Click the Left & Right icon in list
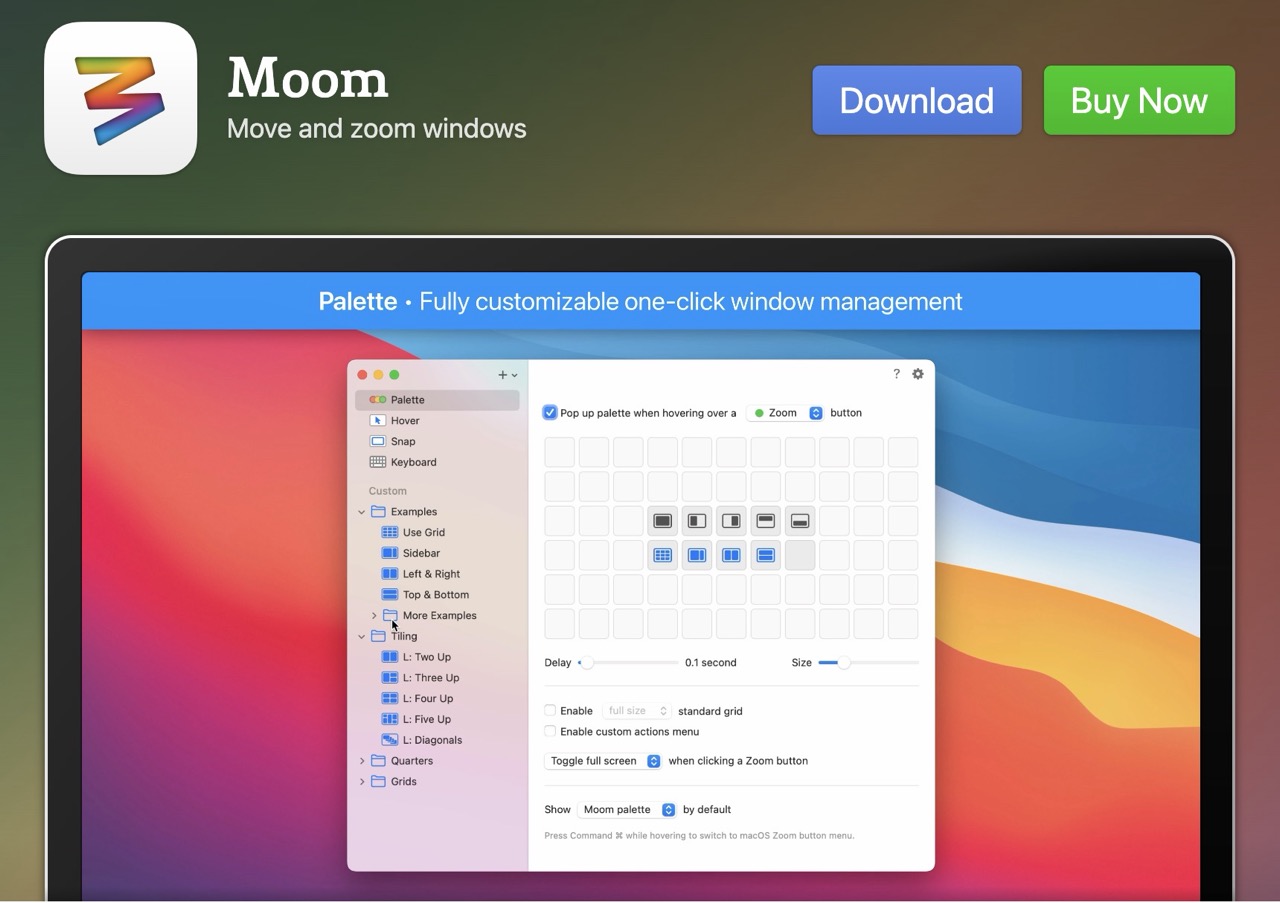The width and height of the screenshot is (1280, 903). [x=390, y=574]
